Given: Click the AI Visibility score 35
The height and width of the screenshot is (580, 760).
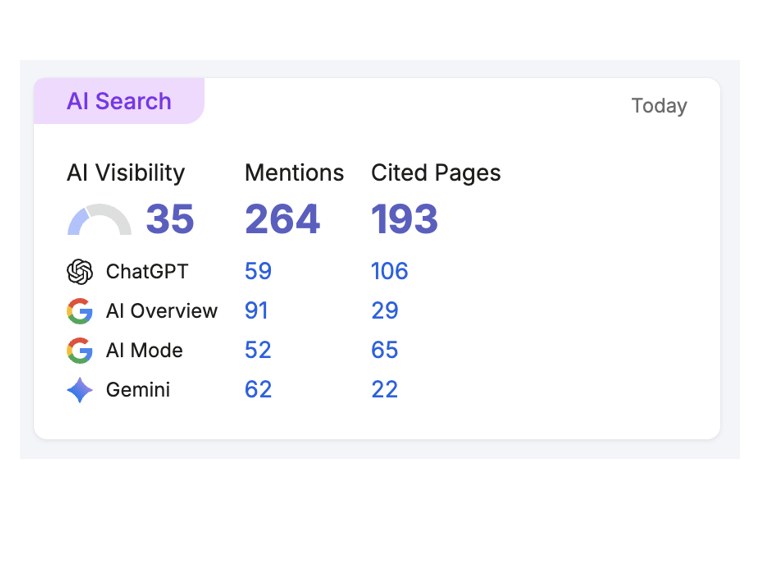Looking at the screenshot, I should point(170,219).
